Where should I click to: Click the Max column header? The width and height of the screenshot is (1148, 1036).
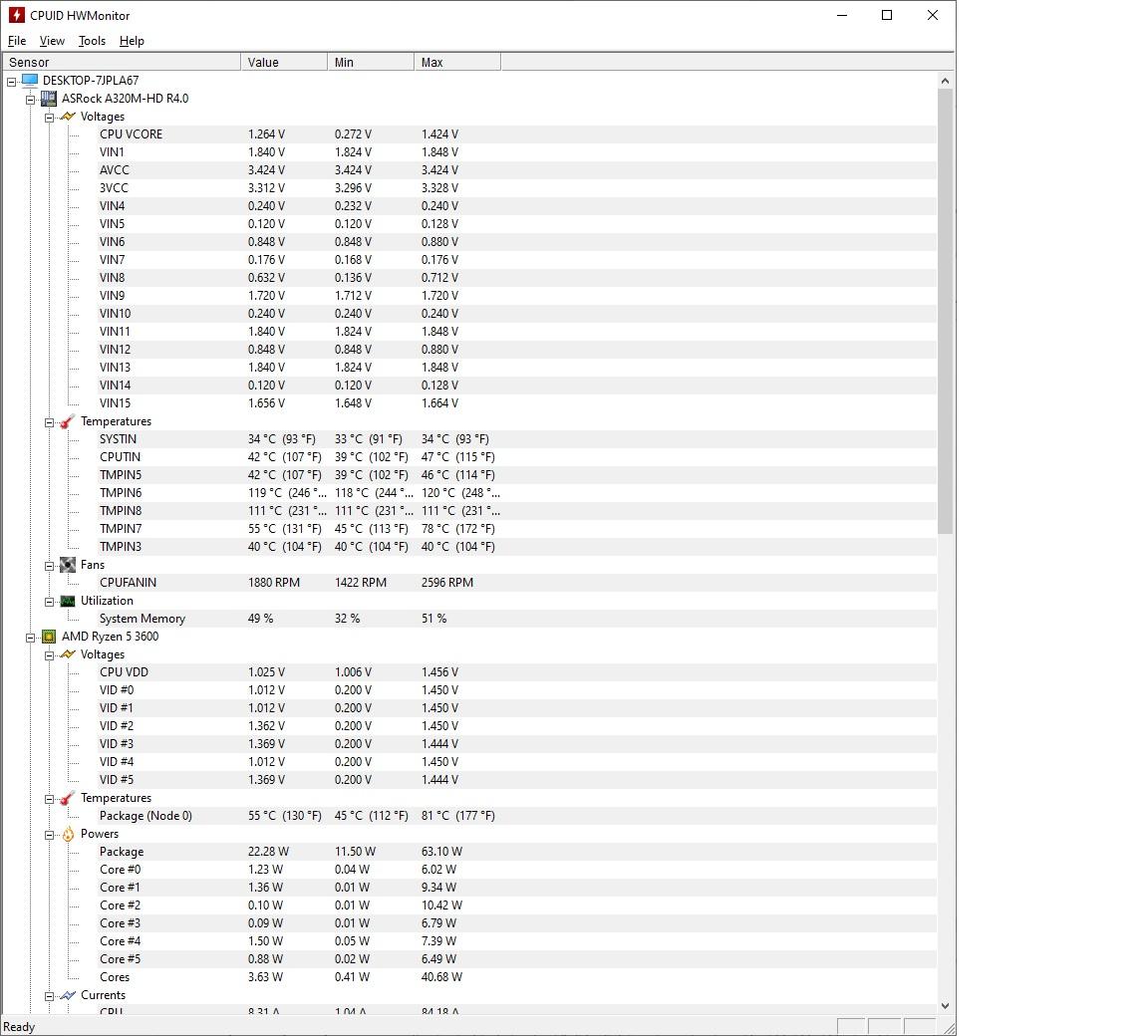[x=457, y=62]
